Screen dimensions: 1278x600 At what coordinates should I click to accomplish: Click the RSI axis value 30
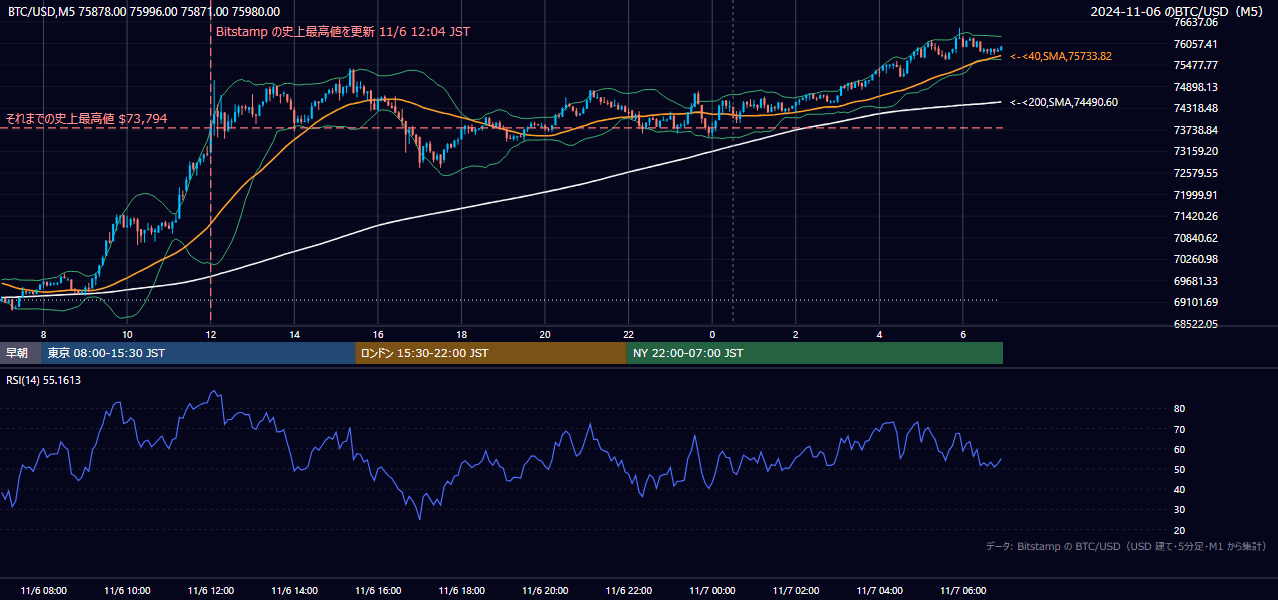click(x=1180, y=510)
